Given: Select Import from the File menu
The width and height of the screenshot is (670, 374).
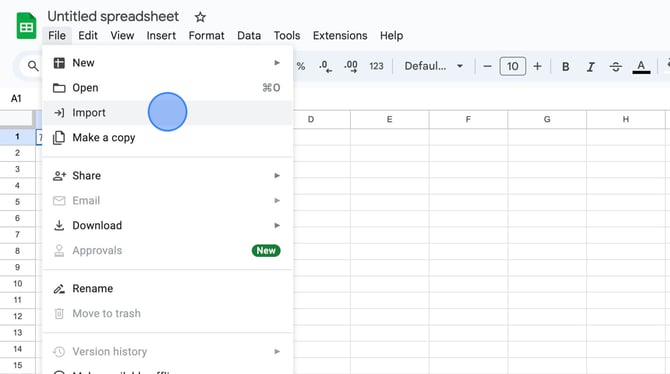Looking at the screenshot, I should [168, 113].
